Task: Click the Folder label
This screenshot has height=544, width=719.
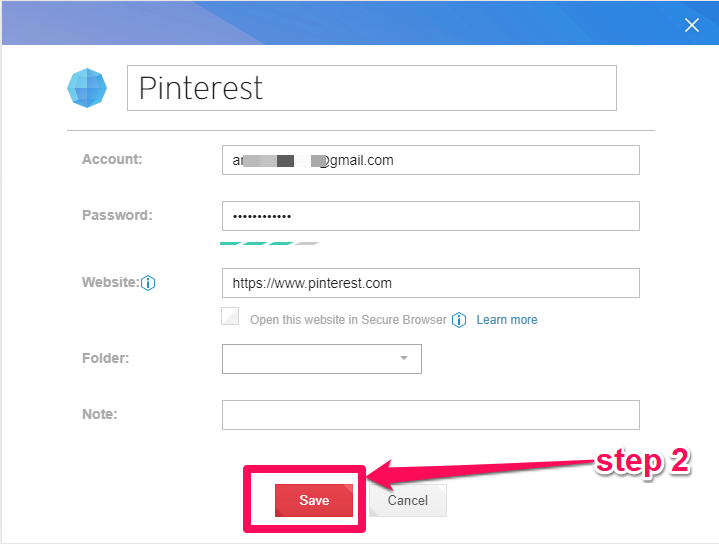Action: (x=105, y=358)
